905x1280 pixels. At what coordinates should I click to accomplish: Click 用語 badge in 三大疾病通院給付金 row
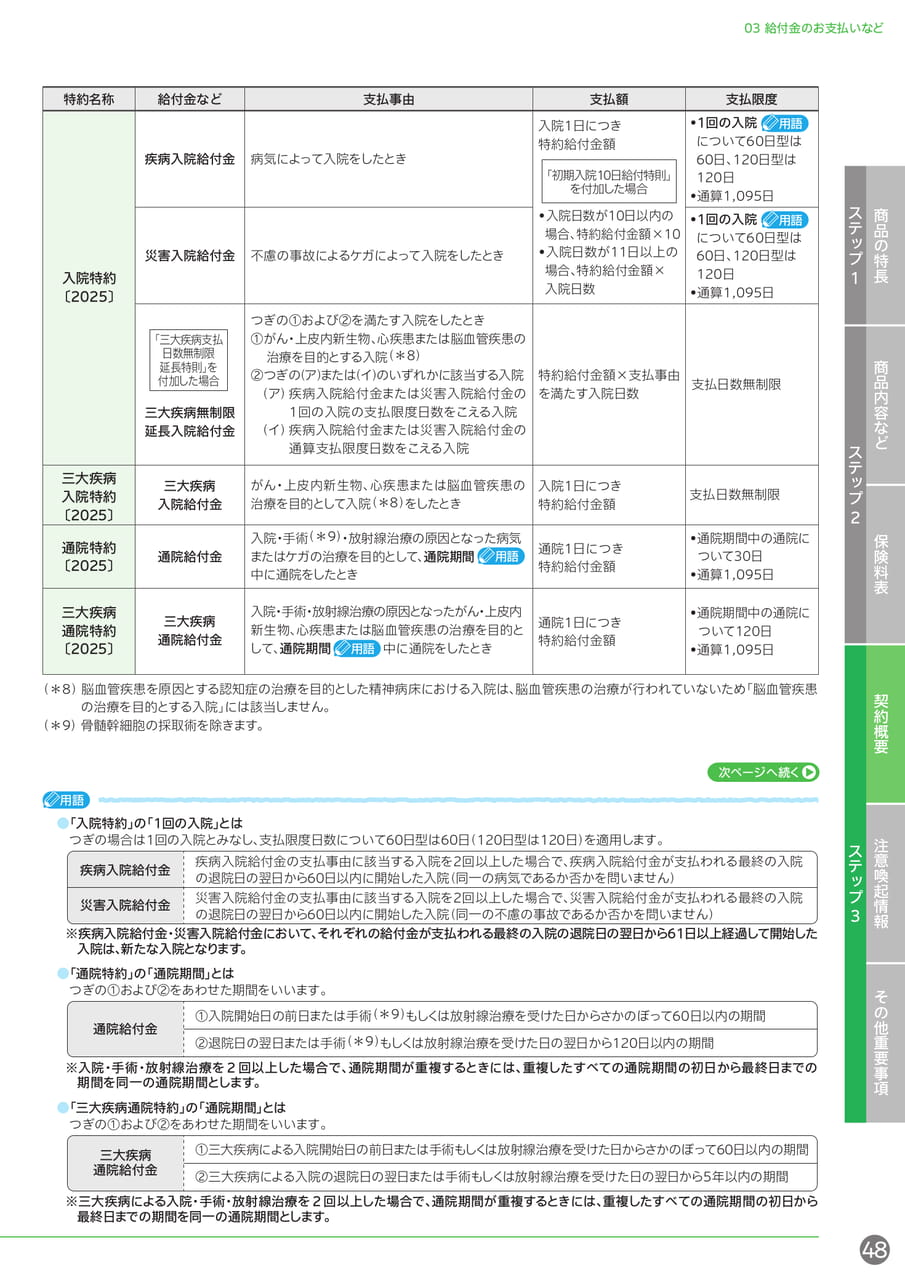(x=355, y=648)
